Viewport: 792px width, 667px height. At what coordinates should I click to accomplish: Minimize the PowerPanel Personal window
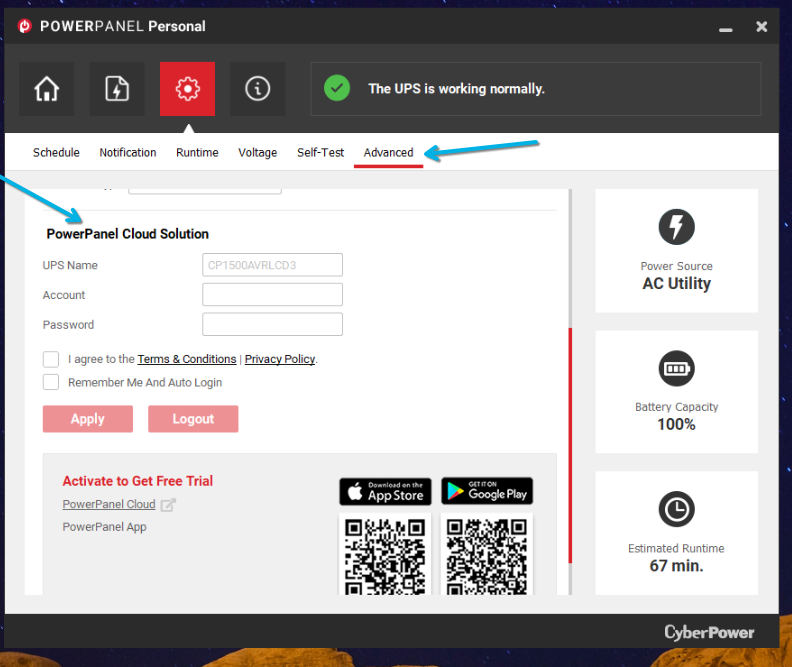tap(726, 30)
